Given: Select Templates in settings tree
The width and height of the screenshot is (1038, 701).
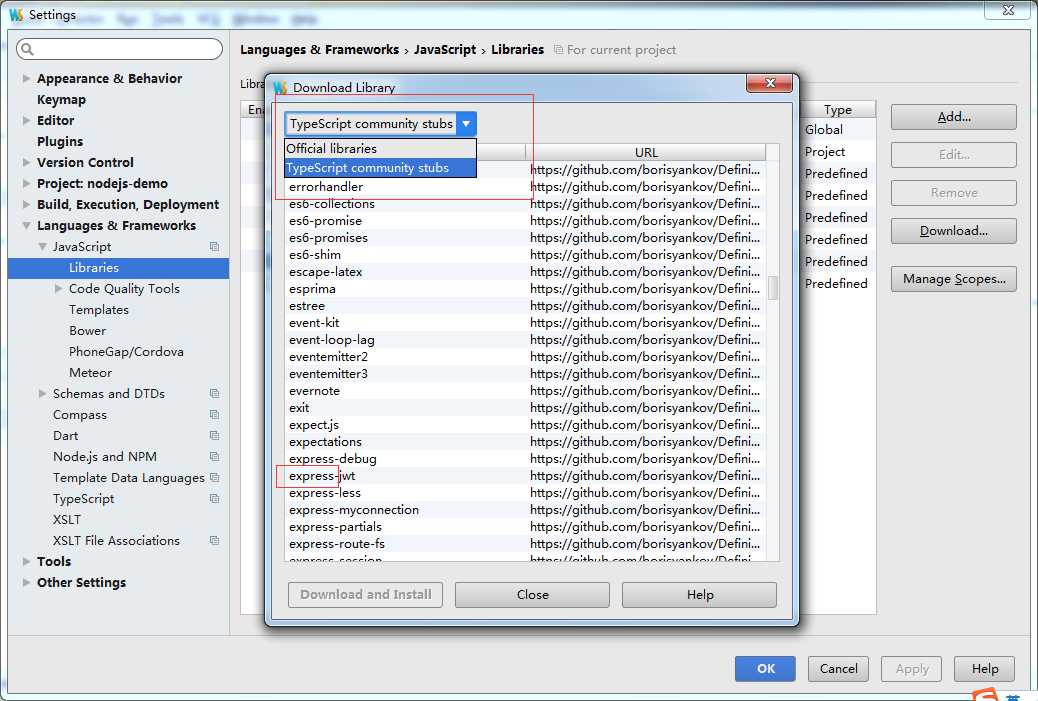Looking at the screenshot, I should pos(99,310).
